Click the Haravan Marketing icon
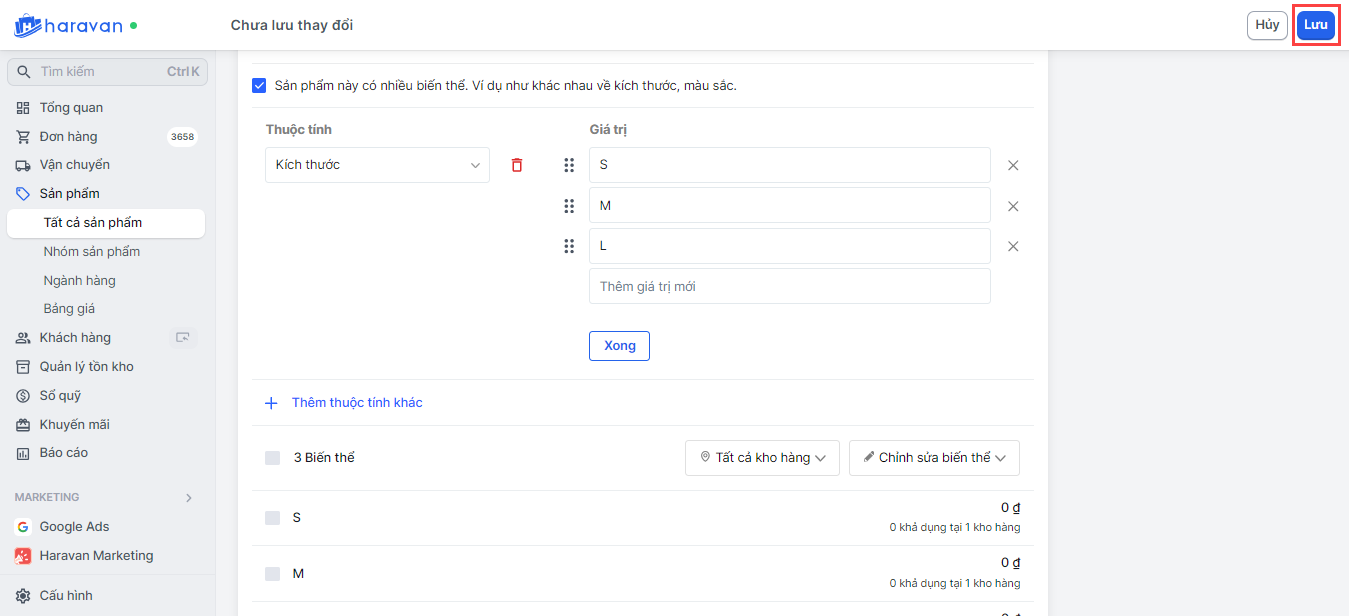The width and height of the screenshot is (1349, 616). coord(23,556)
